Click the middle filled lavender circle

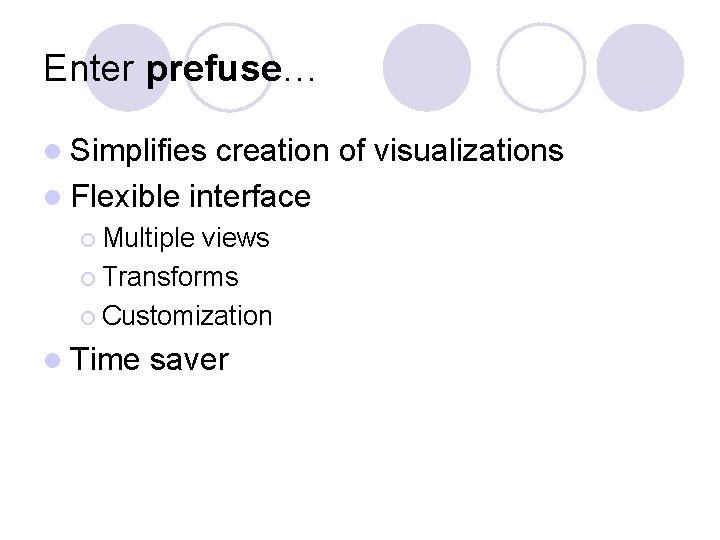[427, 67]
